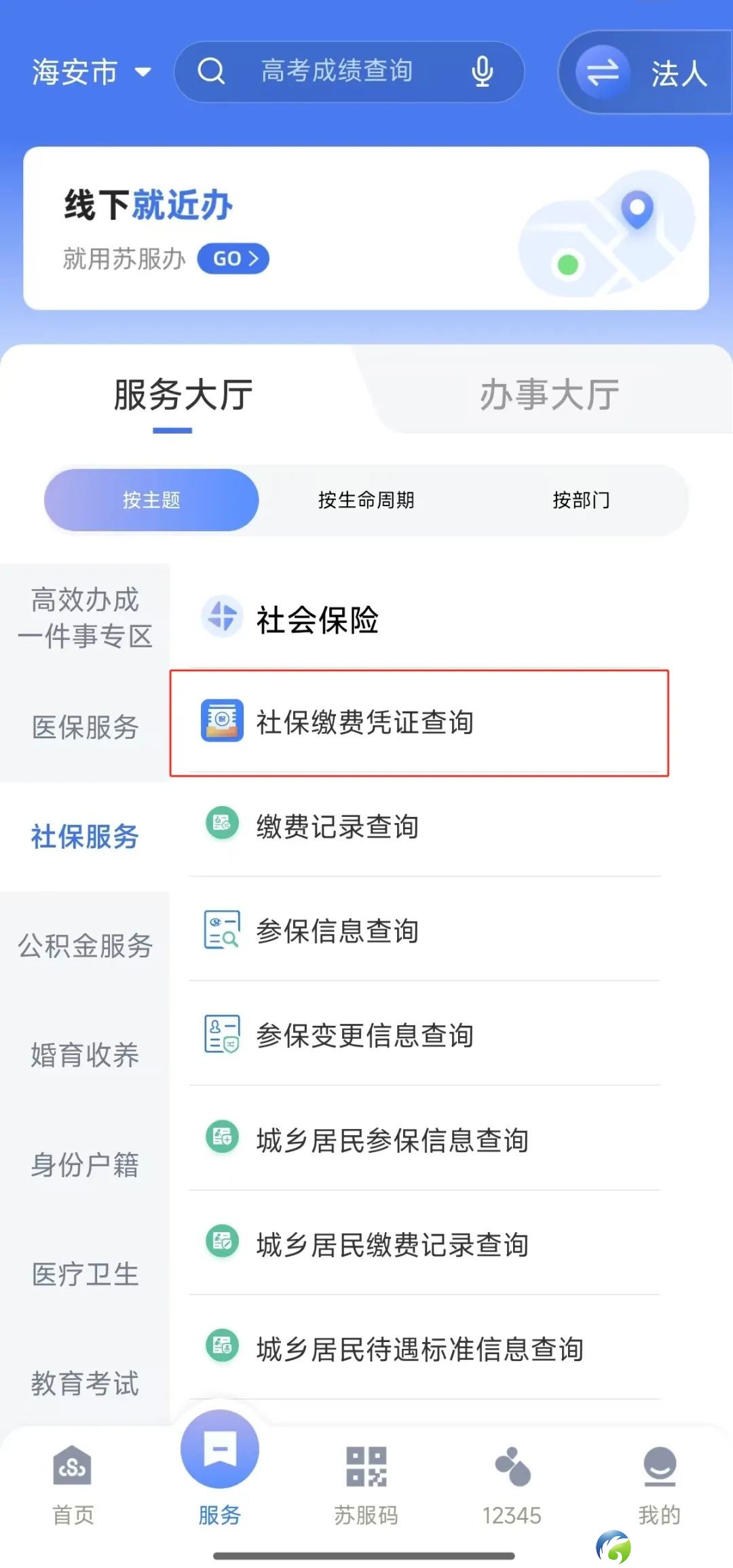This screenshot has height=1568, width=733.
Task: Open 缴费记录查询 entry
Action: point(424,826)
